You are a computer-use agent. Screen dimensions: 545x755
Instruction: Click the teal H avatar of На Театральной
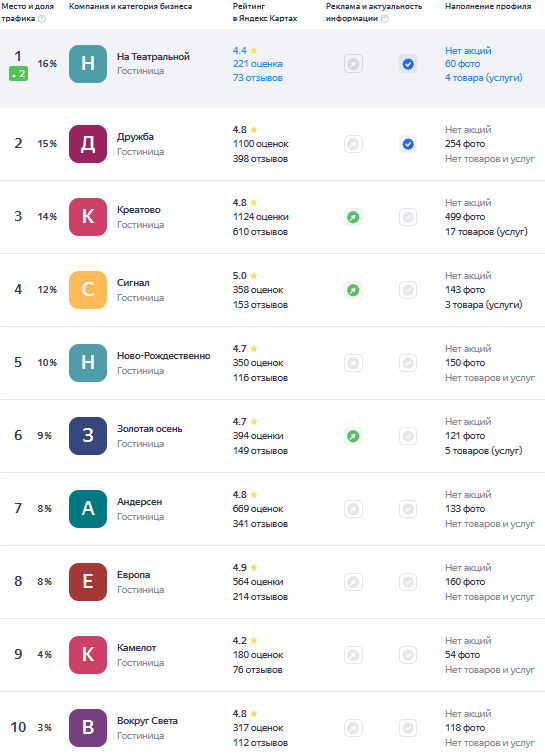click(x=88, y=64)
